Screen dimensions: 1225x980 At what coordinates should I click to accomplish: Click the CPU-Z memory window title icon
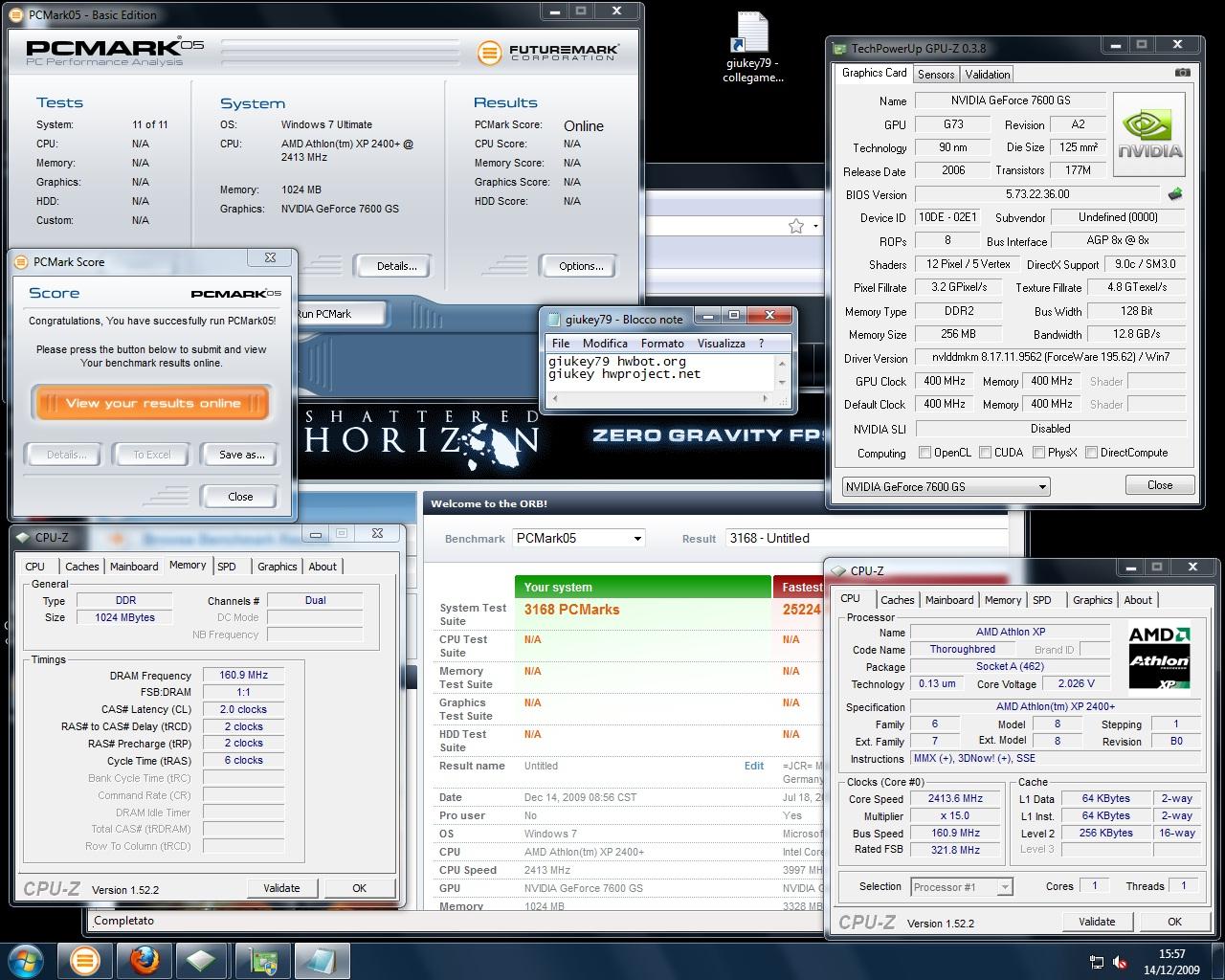23,537
